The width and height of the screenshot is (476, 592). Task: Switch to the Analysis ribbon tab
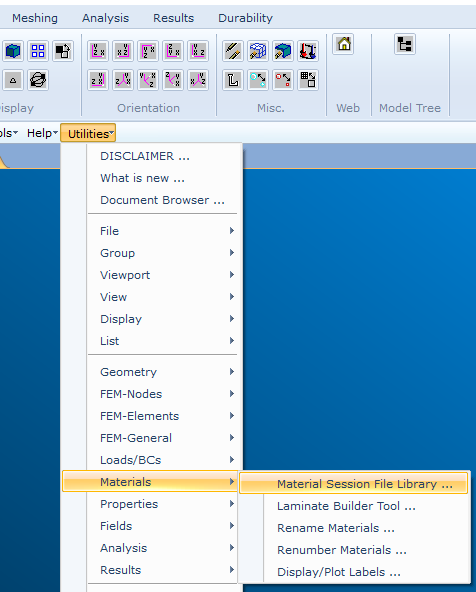pos(106,18)
